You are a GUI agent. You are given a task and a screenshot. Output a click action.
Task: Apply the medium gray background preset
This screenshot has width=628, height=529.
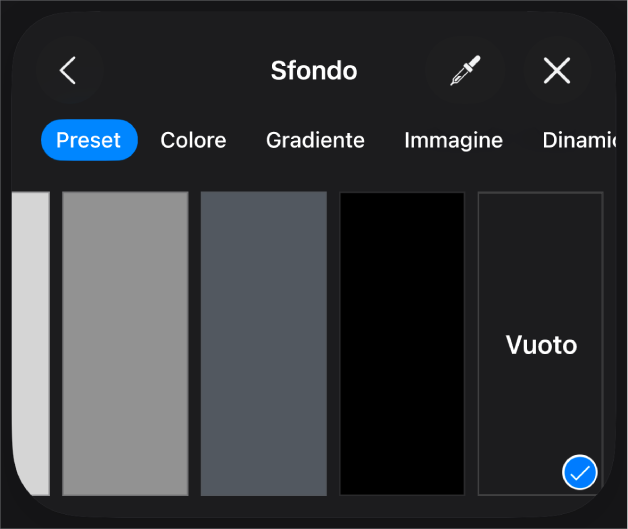(125, 344)
